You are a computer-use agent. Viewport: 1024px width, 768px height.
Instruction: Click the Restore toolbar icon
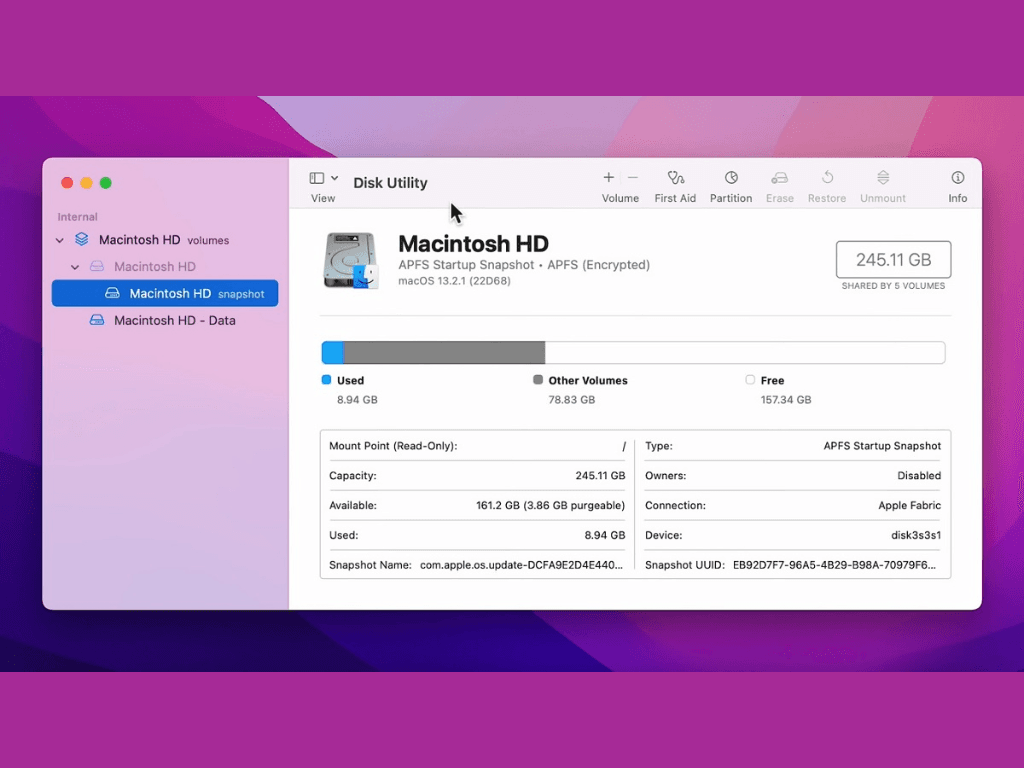tap(827, 178)
